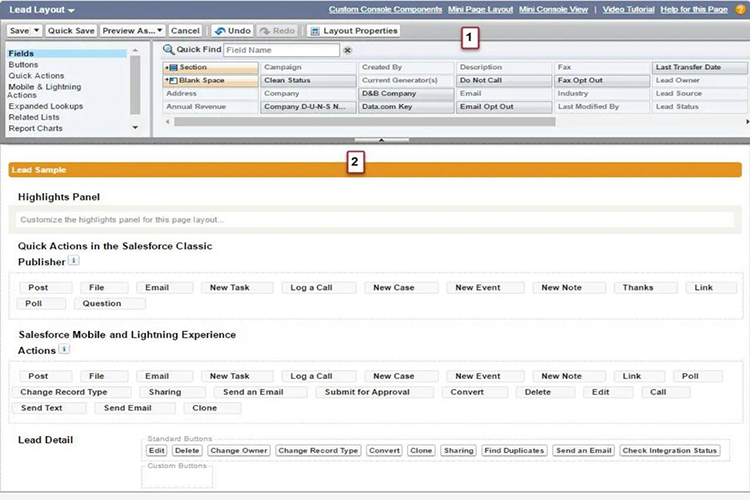This screenshot has height=500, width=750.
Task: Select the Do Not Call field
Action: (504, 80)
